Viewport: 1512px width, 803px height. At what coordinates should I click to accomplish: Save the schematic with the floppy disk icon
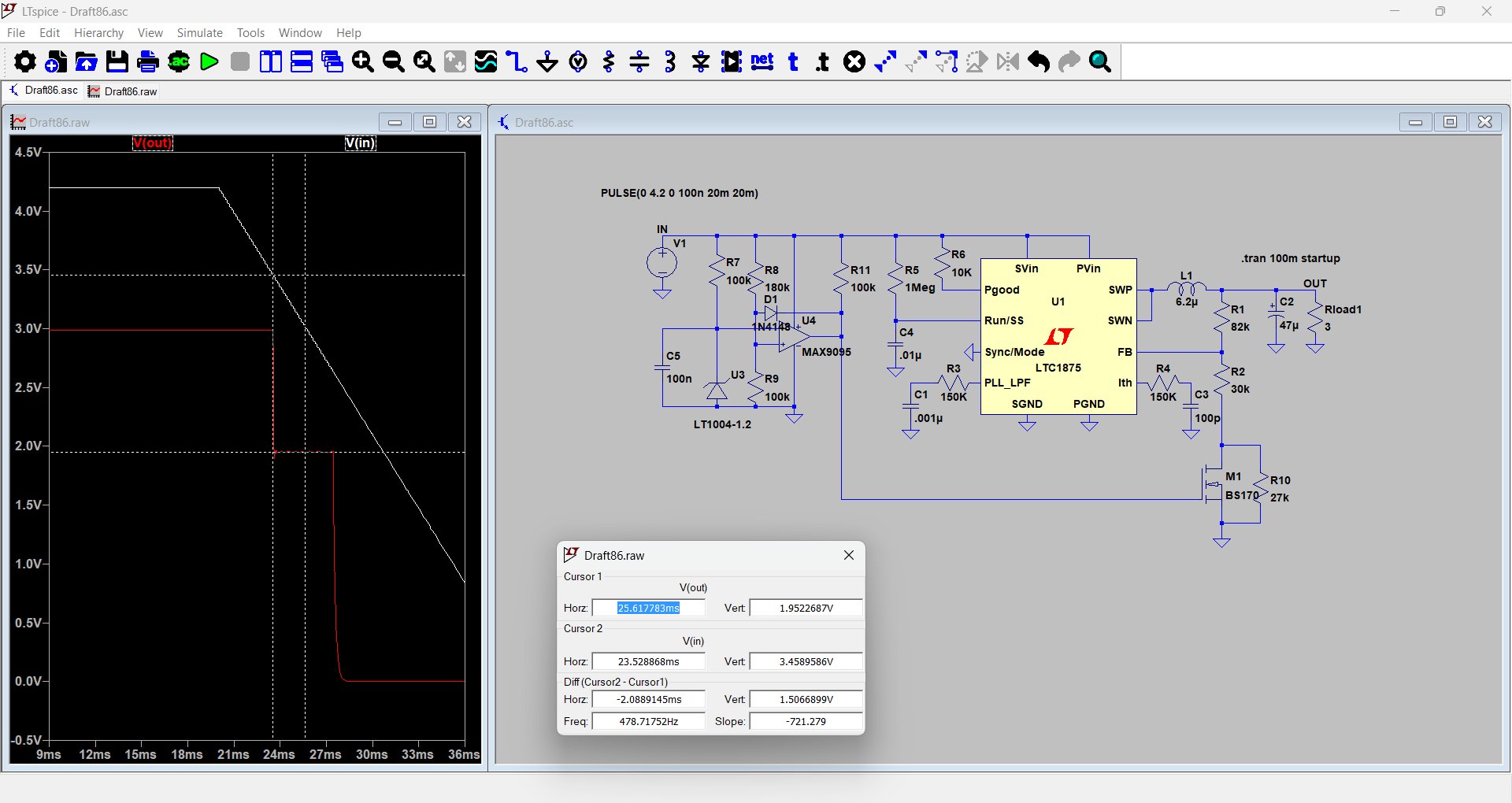coord(117,61)
